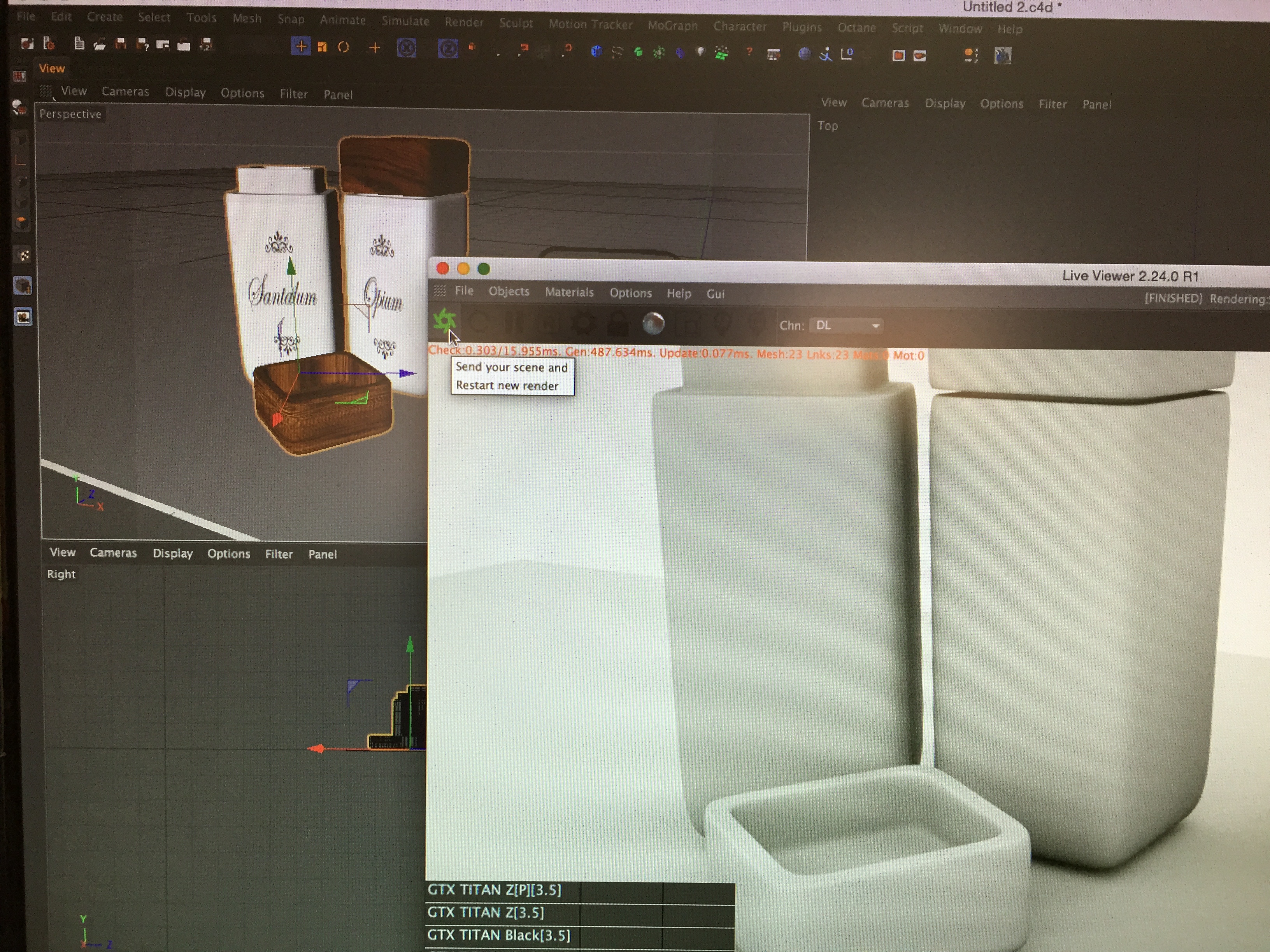Open Live Viewer Materials menu
Screen dimensions: 1270x952
tap(569, 292)
